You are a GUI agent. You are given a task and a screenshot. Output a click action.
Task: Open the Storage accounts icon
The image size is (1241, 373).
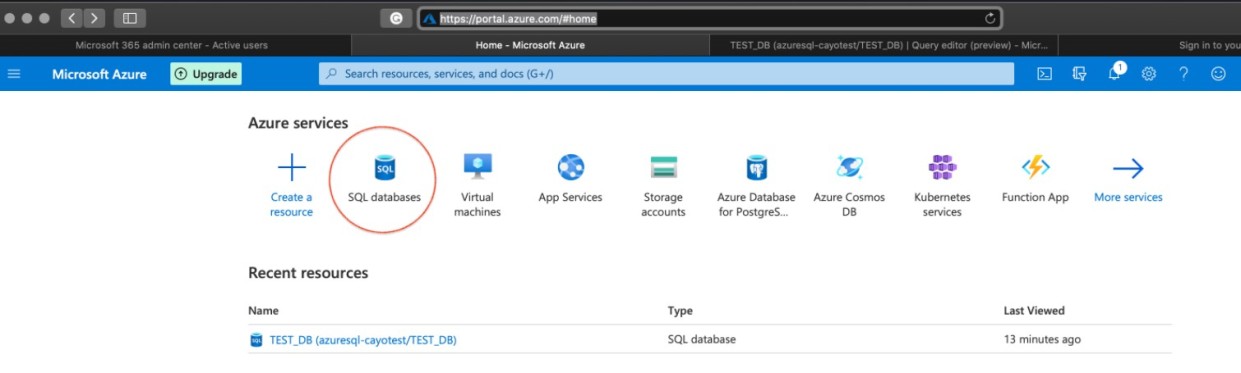[663, 167]
